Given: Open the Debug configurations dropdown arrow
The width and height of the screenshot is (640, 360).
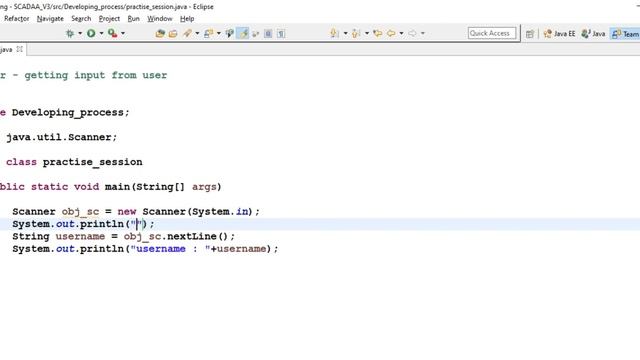Looking at the screenshot, I should click(x=80, y=33).
